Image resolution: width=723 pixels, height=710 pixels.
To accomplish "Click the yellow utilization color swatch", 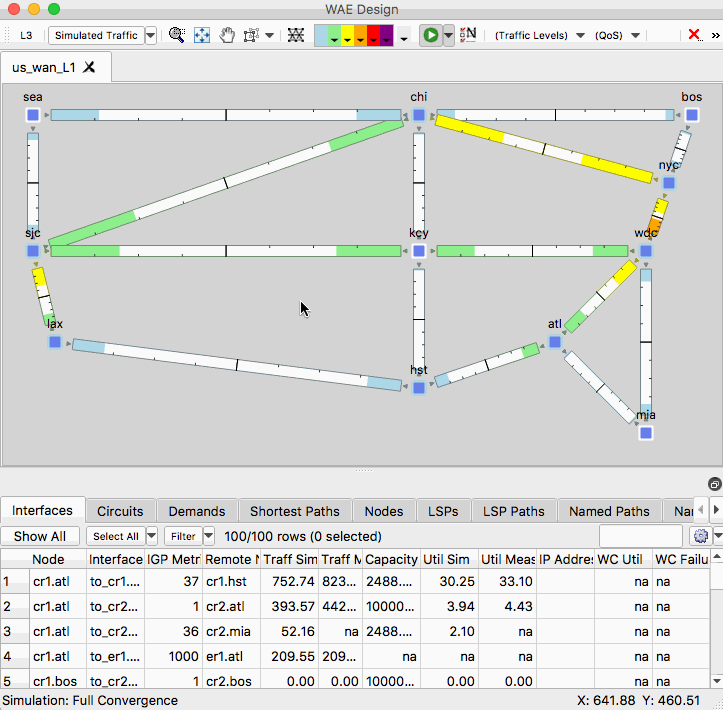I will pos(348,36).
